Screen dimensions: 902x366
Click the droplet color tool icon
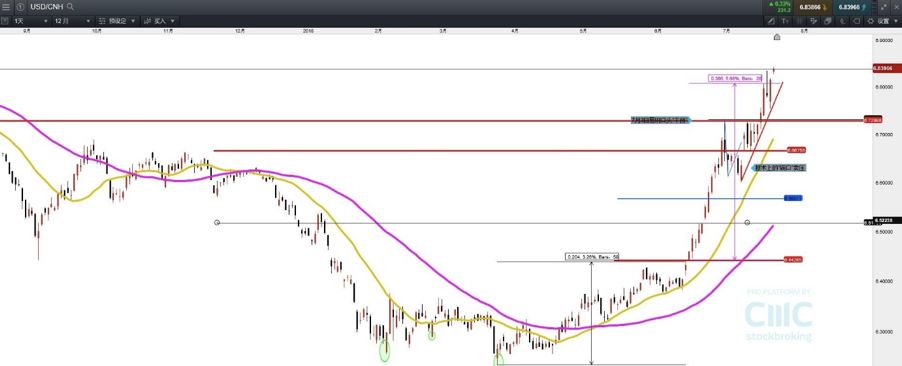843,21
